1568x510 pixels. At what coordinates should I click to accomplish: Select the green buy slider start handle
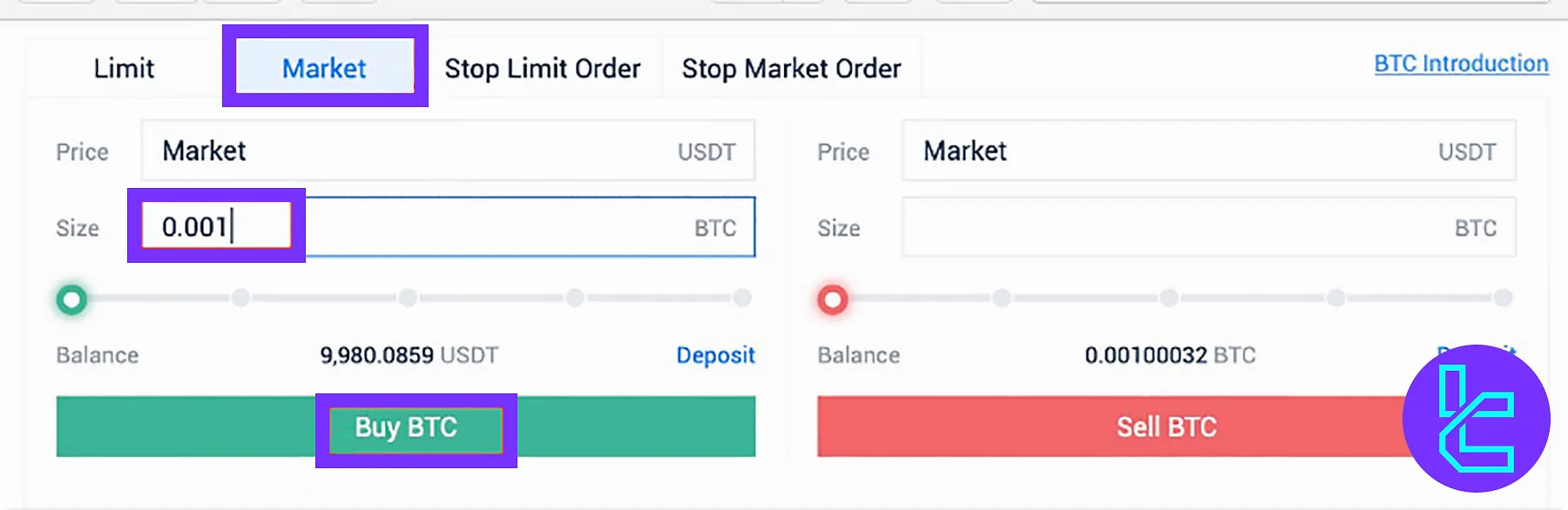tap(71, 300)
